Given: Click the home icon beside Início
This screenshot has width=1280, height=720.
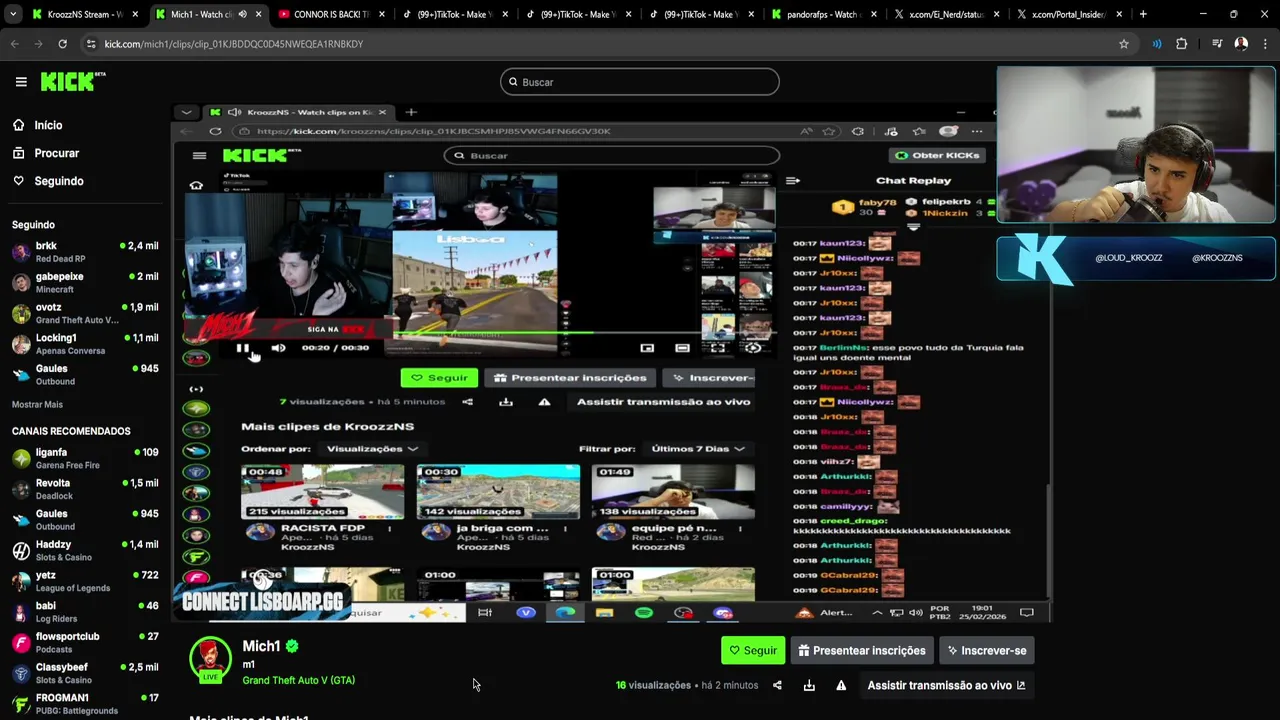Looking at the screenshot, I should coord(19,125).
